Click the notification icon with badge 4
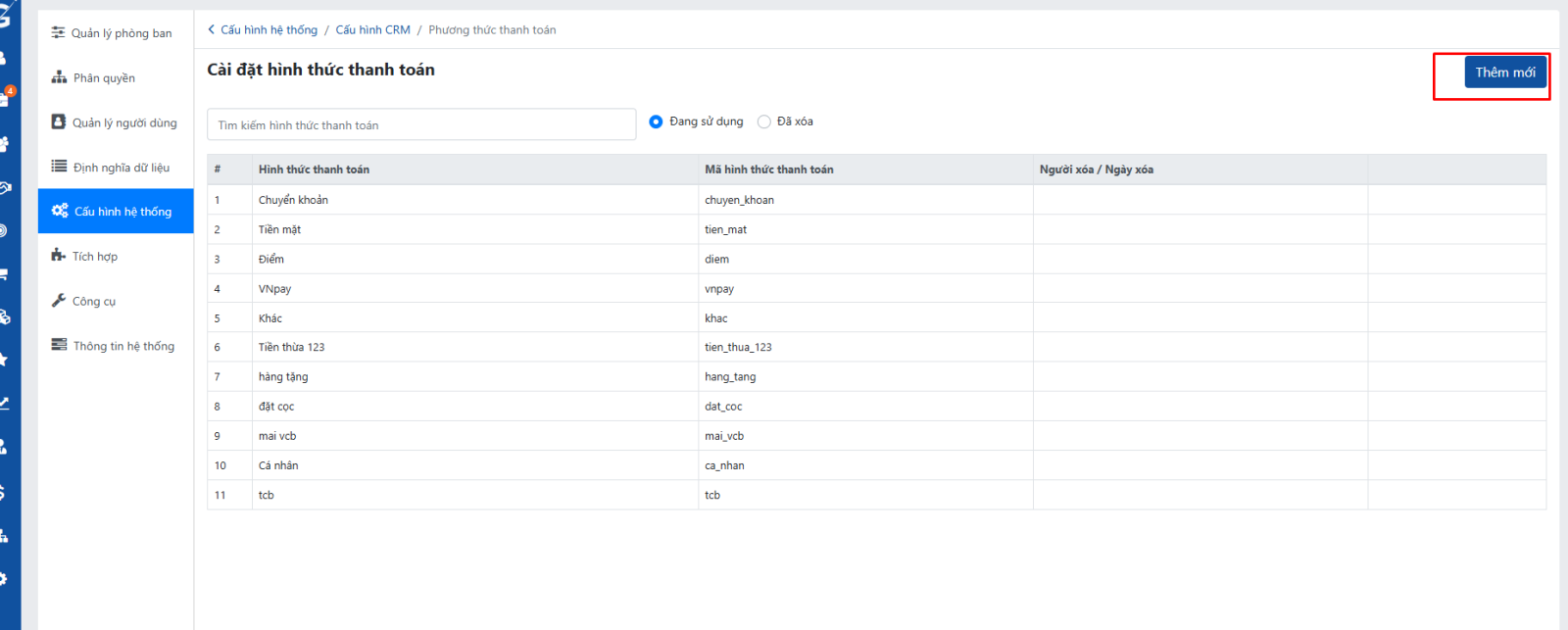The width and height of the screenshot is (1568, 630). pos(6,97)
